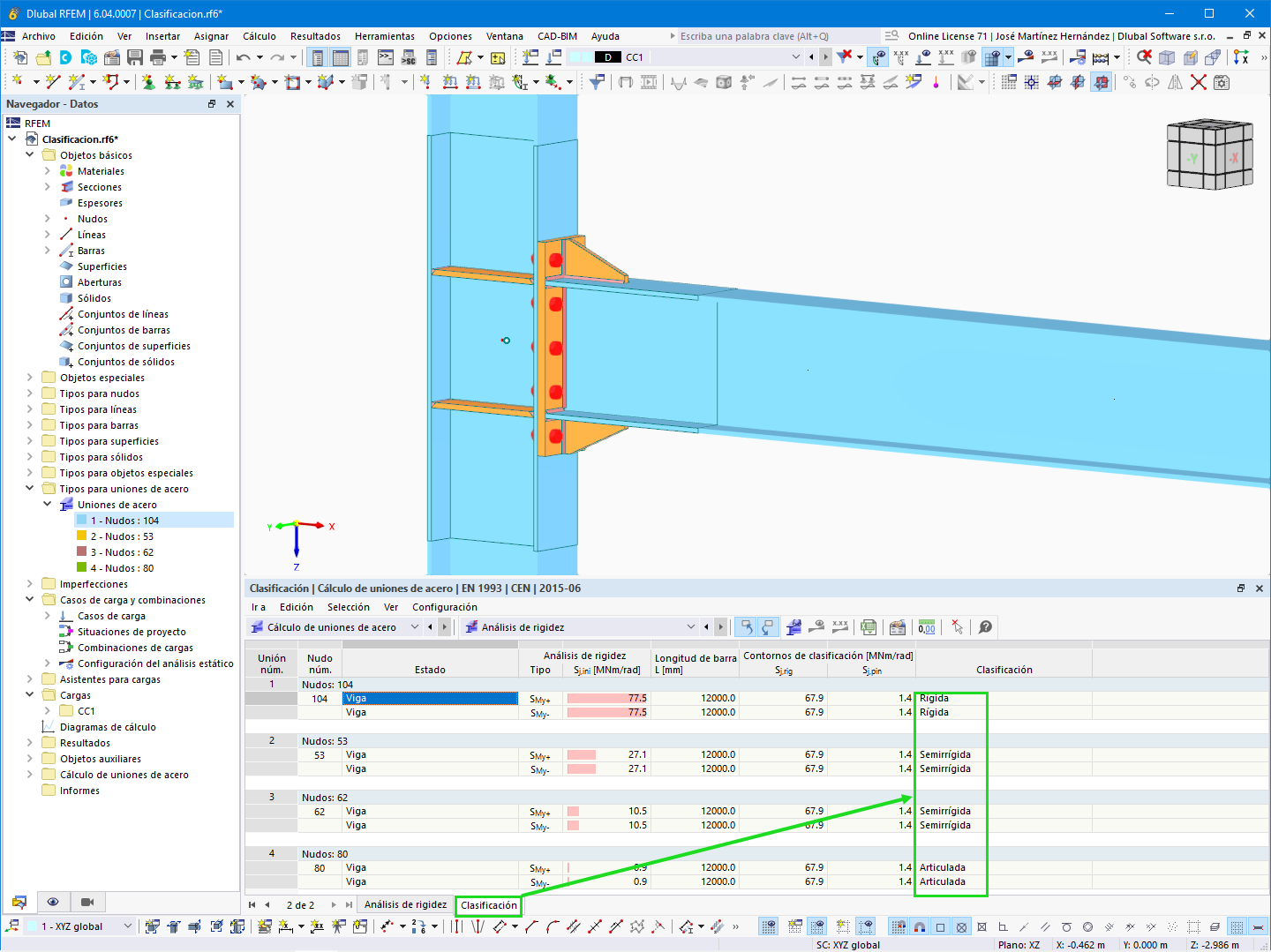Create new node with star point icon

[18, 82]
